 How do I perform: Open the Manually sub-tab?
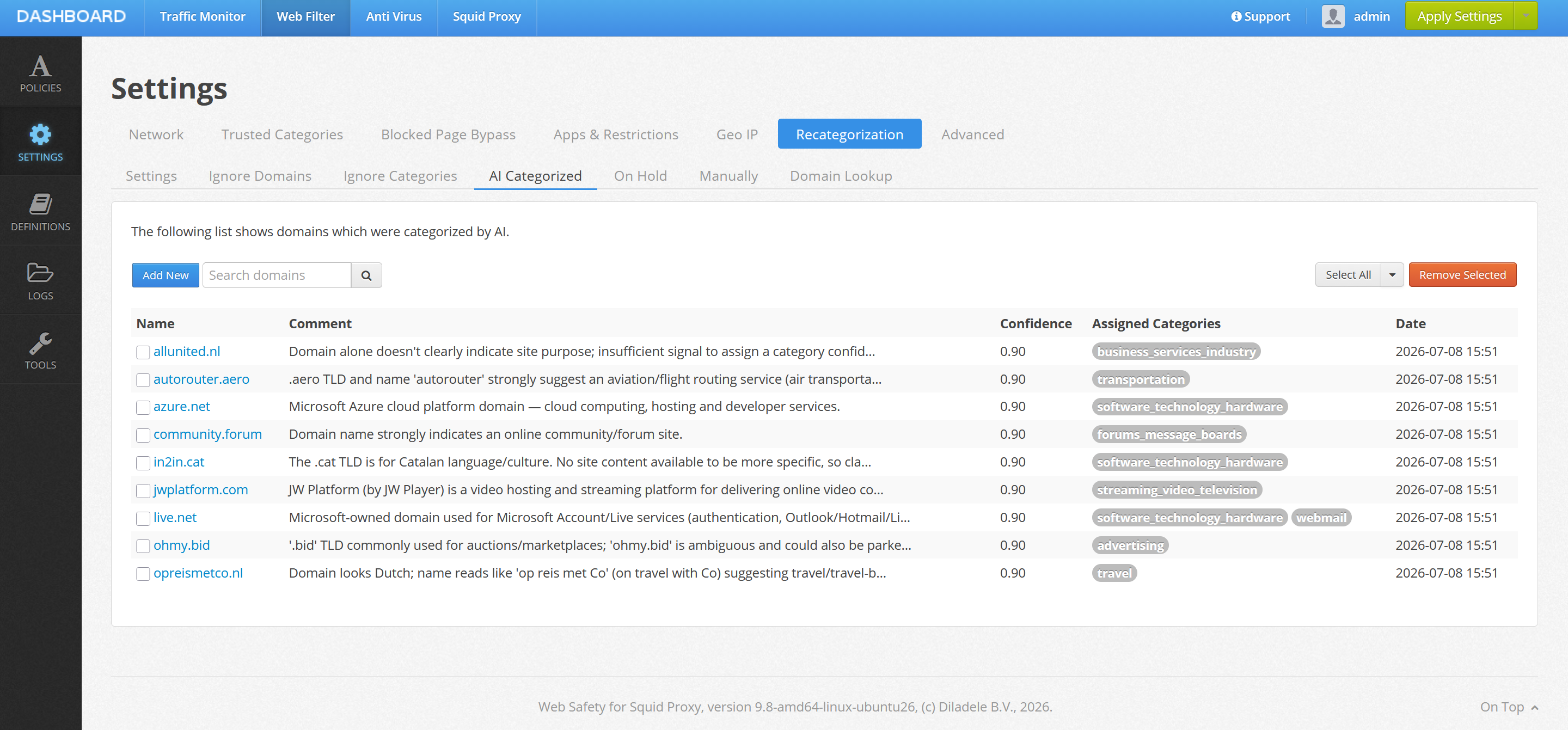point(728,175)
